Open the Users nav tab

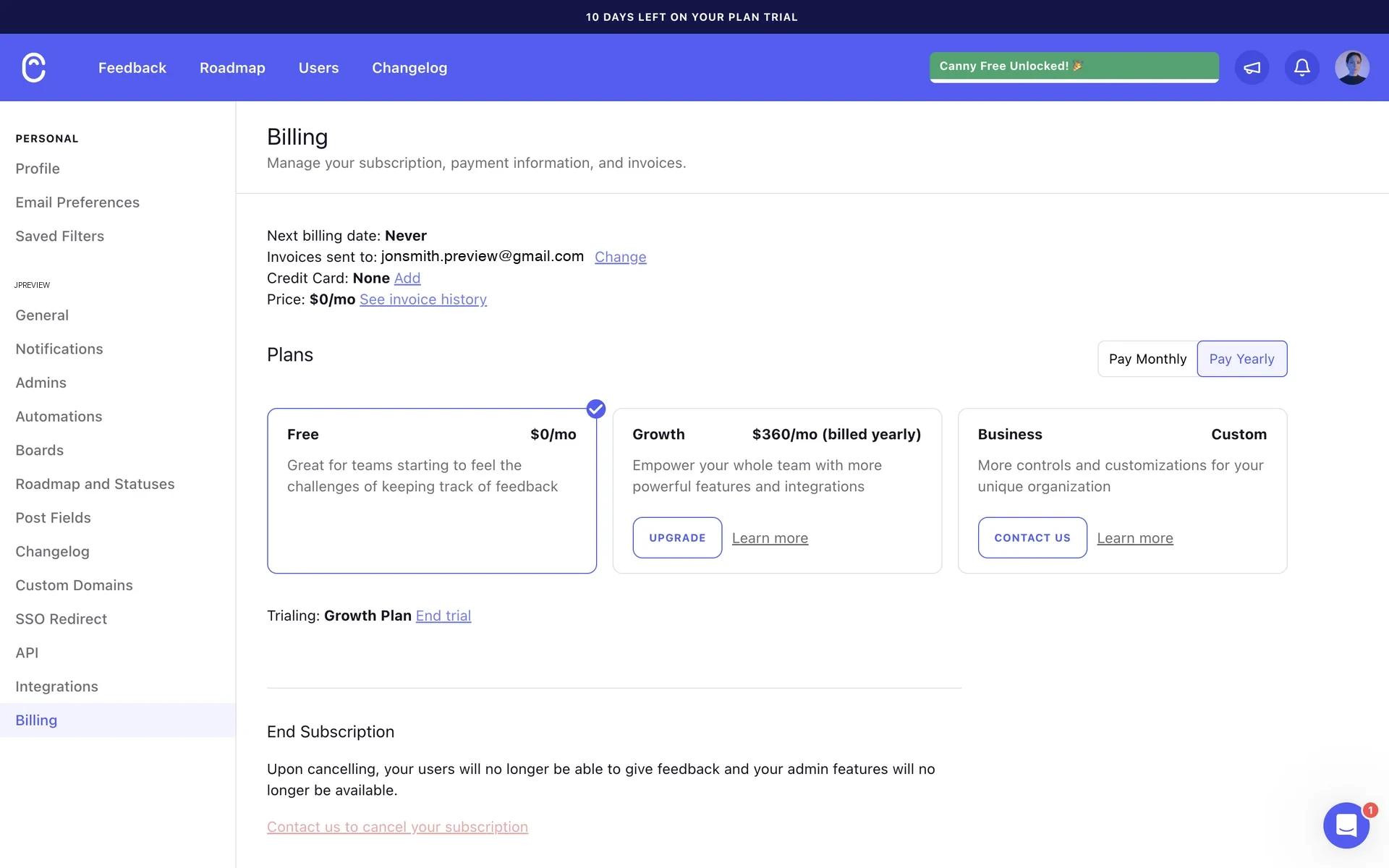[318, 67]
